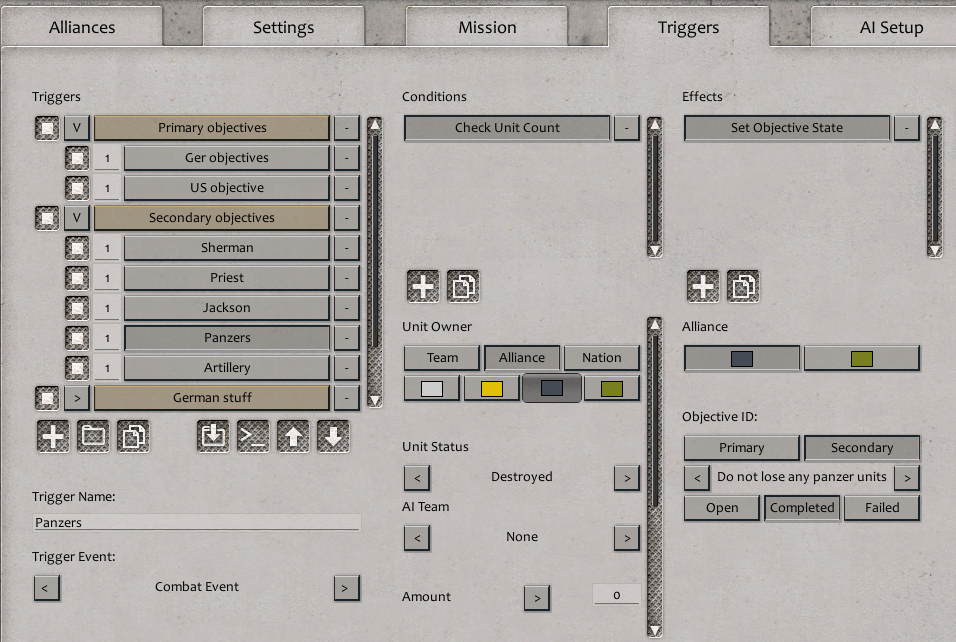Pick the yellow swatch under Unit Owner
Screen dimensions: 956x642
pyautogui.click(x=492, y=389)
